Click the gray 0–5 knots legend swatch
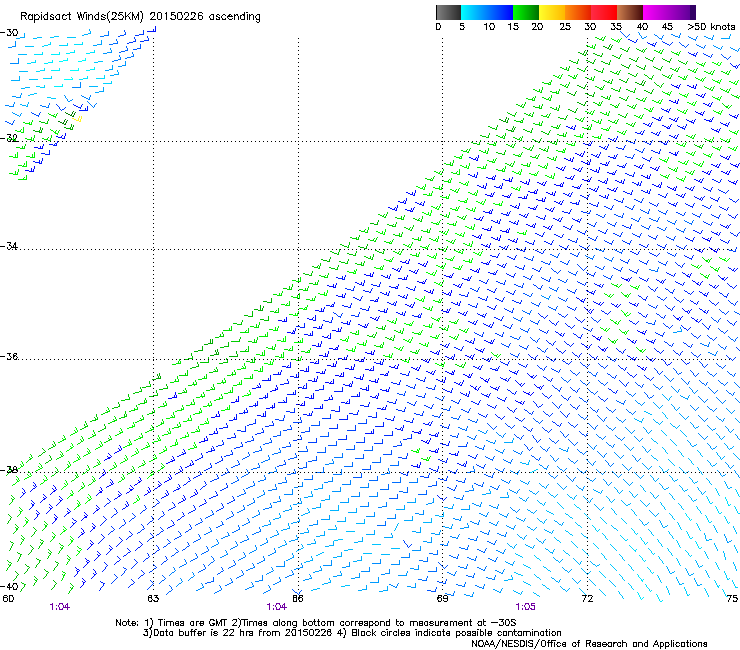740x650 pixels. point(448,12)
